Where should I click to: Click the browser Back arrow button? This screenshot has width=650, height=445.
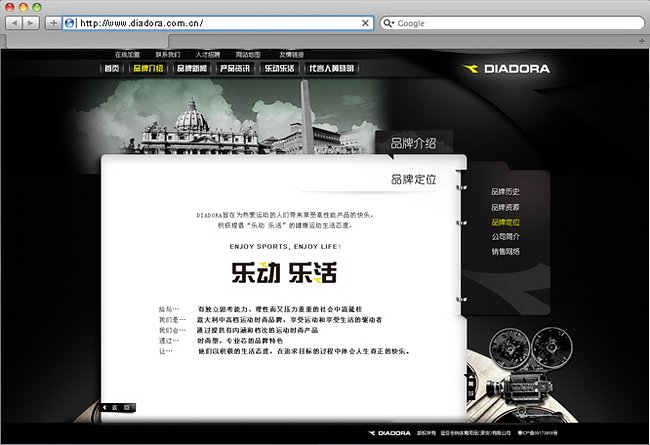click(14, 23)
